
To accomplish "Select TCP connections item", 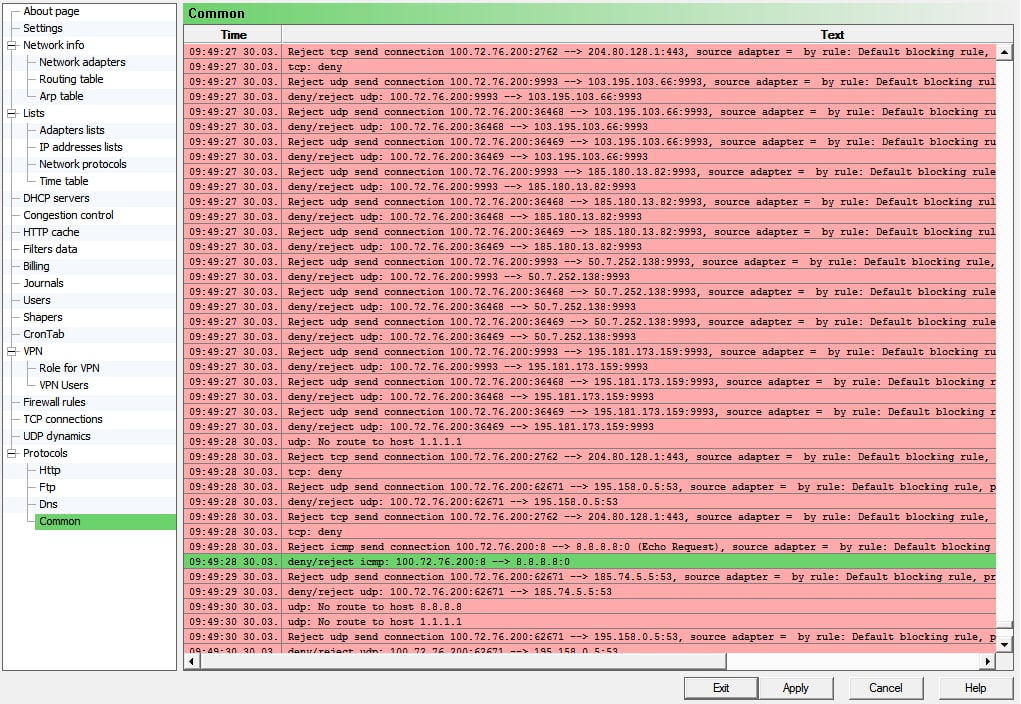I will tap(63, 419).
